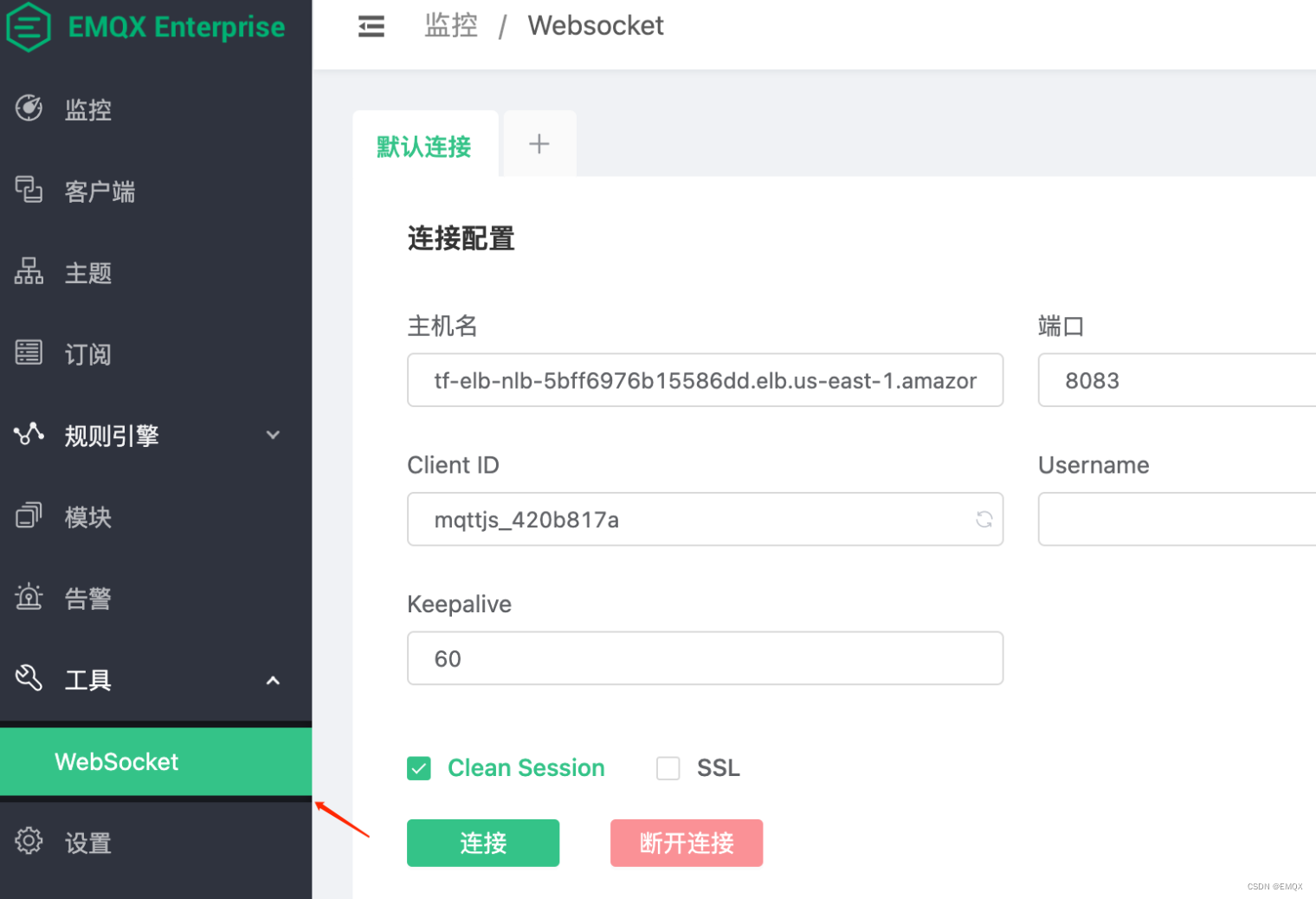Click the EMQX Enterprise logo icon

pos(29,27)
